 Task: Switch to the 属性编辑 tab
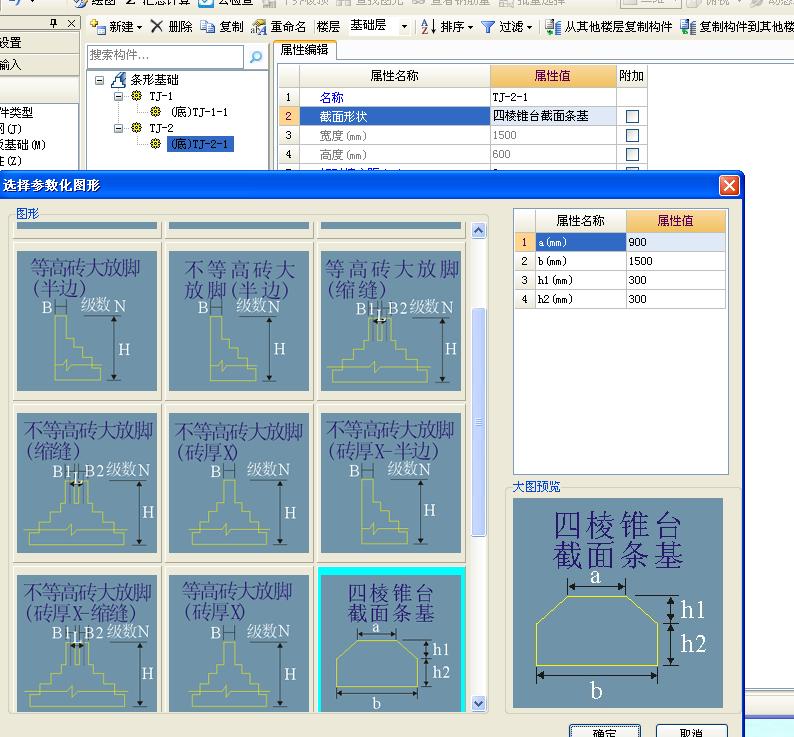click(304, 50)
